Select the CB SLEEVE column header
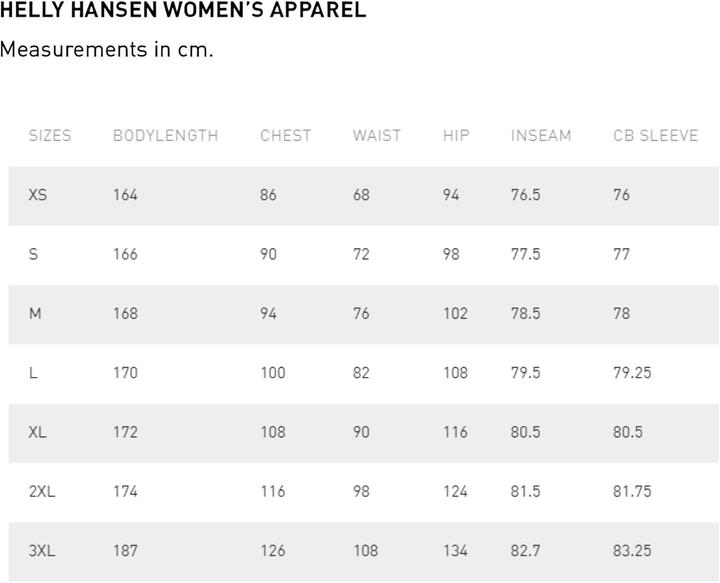720x583 pixels. [655, 136]
